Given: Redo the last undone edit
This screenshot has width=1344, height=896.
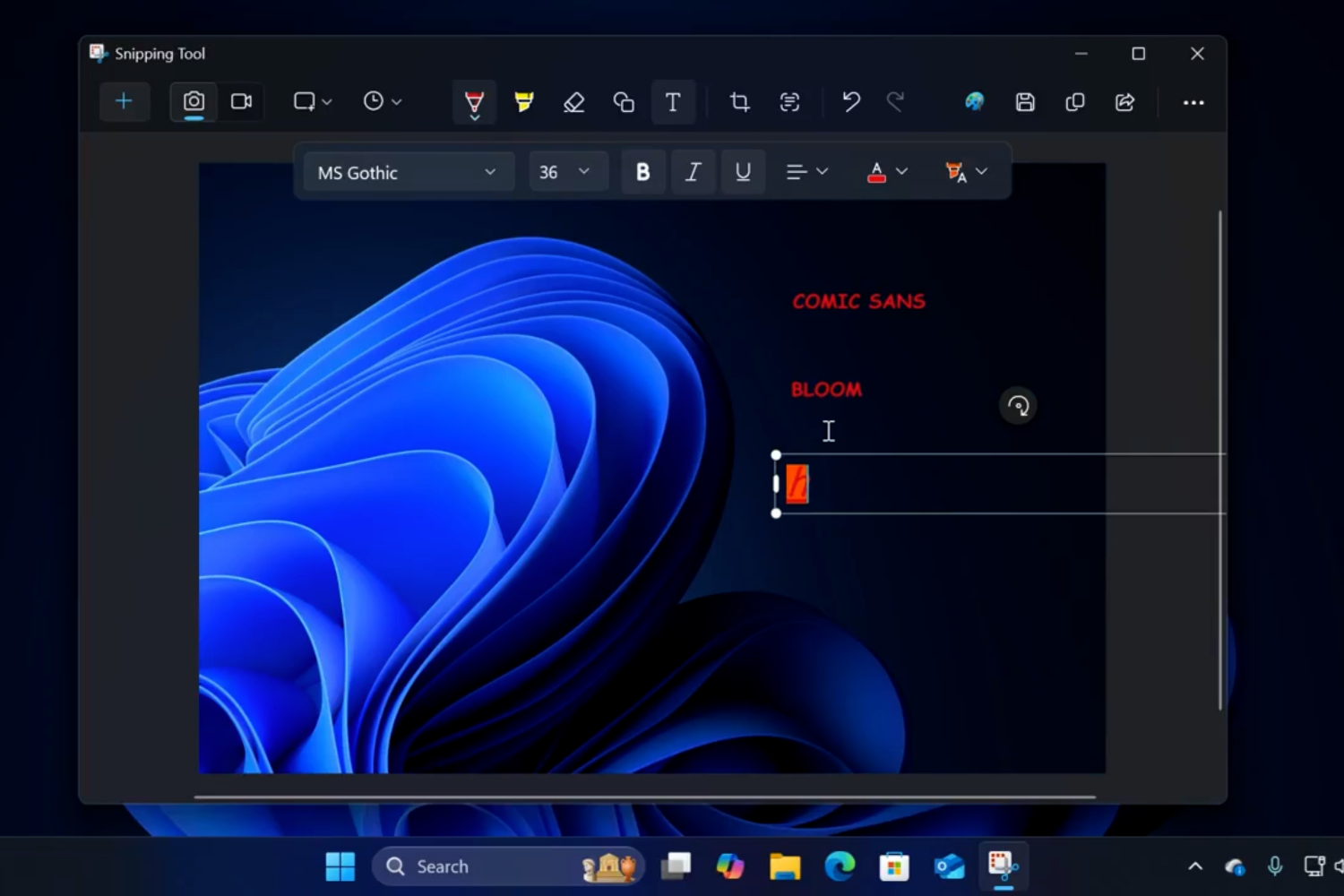Looking at the screenshot, I should pyautogui.click(x=896, y=102).
